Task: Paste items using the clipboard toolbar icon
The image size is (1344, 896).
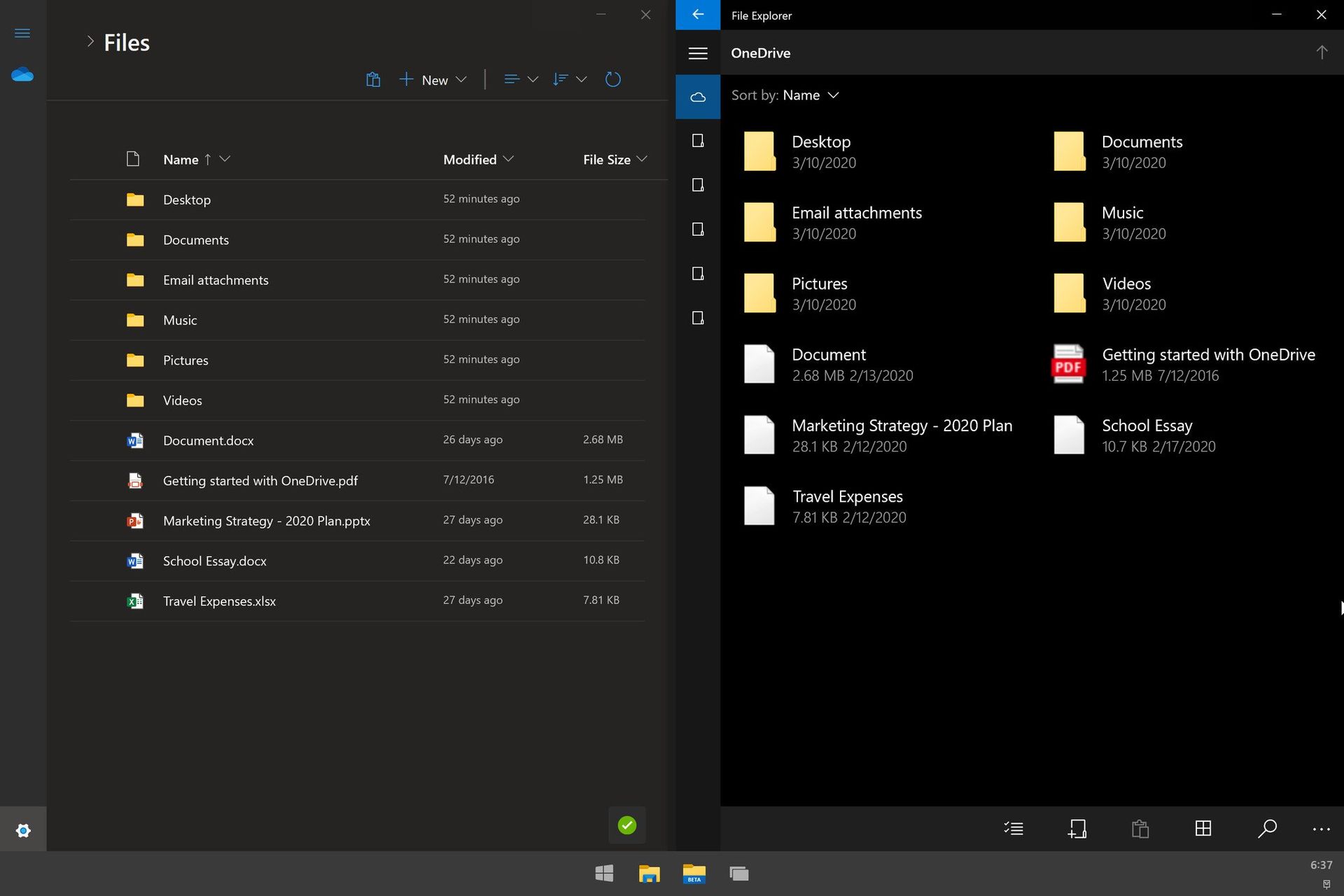Action: (x=1140, y=829)
